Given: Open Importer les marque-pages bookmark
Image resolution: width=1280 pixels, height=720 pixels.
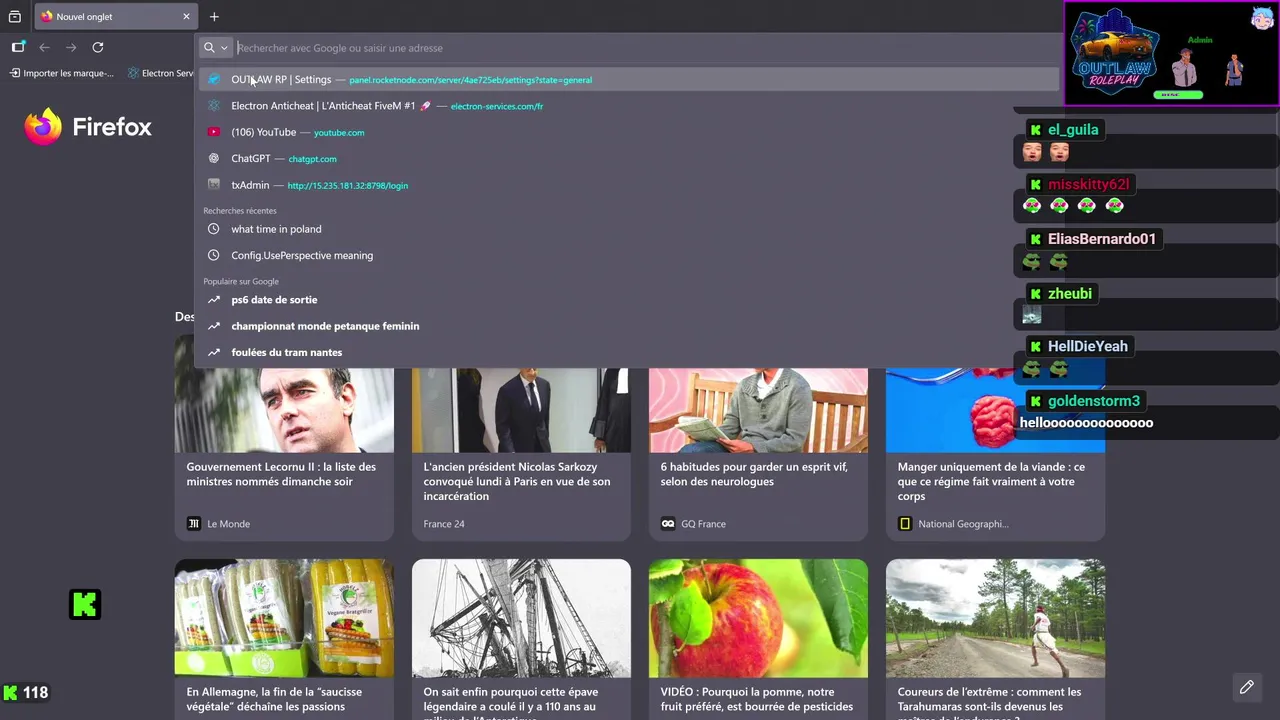Looking at the screenshot, I should (62, 73).
